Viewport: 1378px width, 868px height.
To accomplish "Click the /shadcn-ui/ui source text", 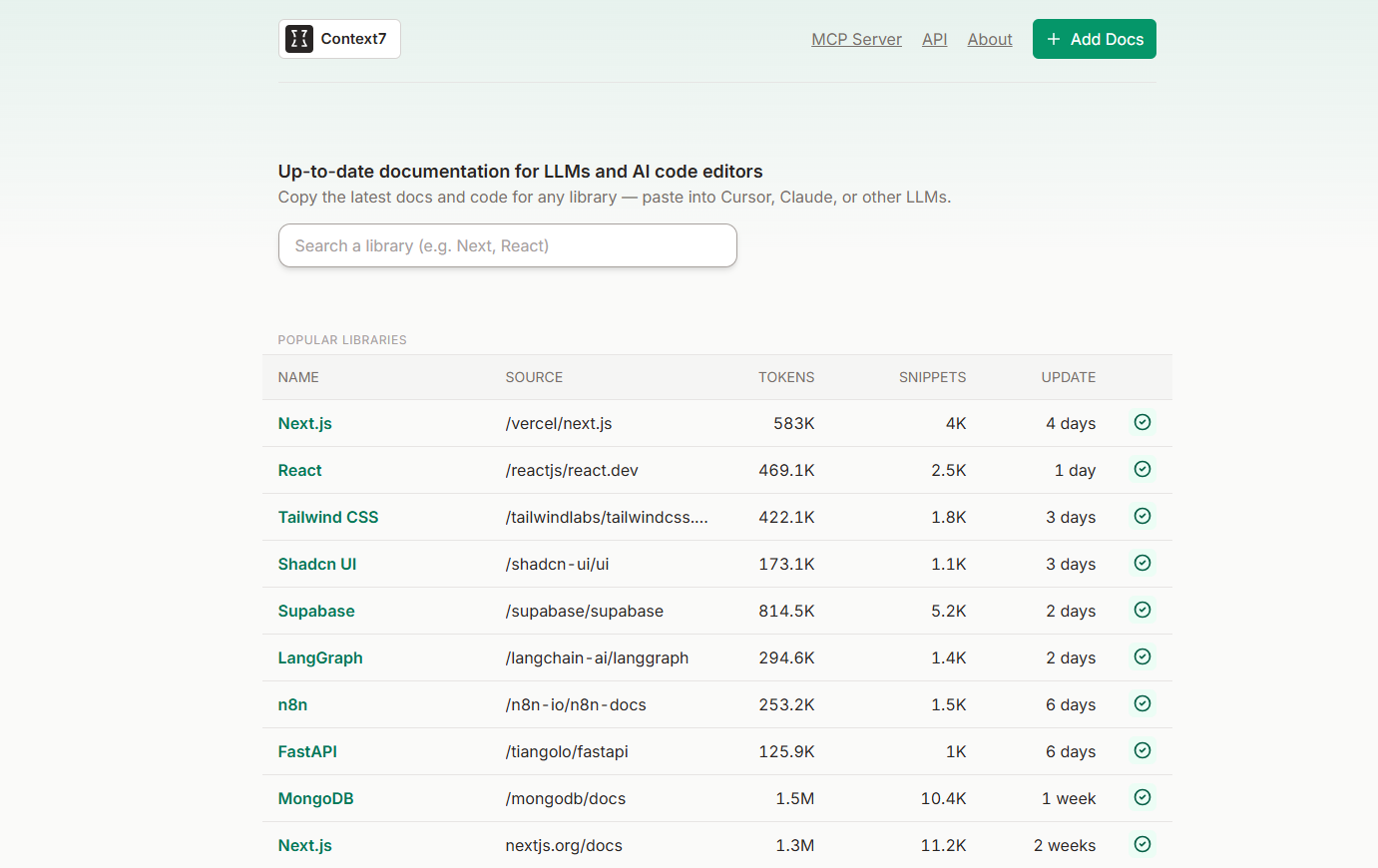I will tap(557, 564).
